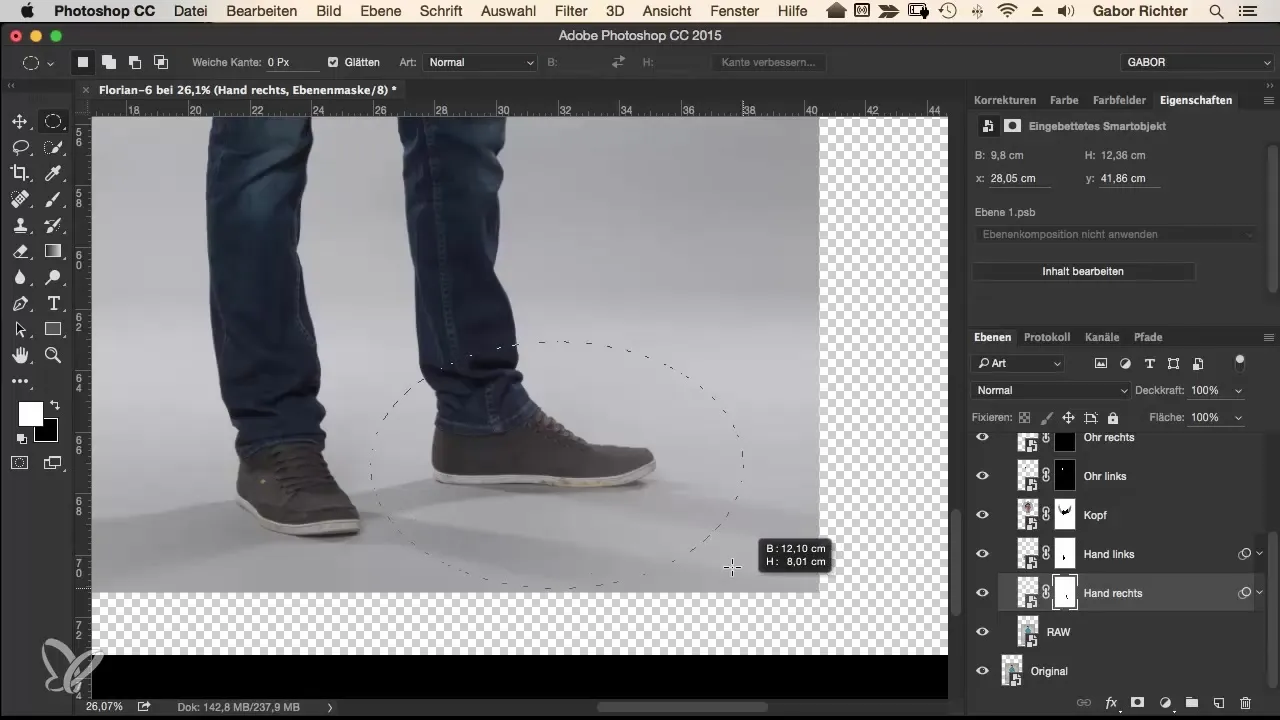1280x720 pixels.
Task: Select the Hand tool
Action: click(20, 355)
